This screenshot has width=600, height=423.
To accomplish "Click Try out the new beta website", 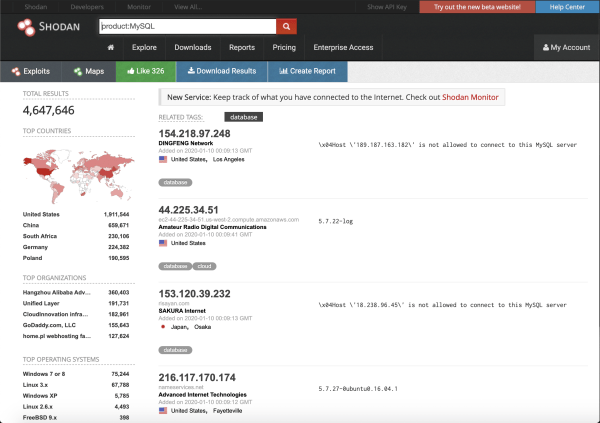I will pos(477,7).
